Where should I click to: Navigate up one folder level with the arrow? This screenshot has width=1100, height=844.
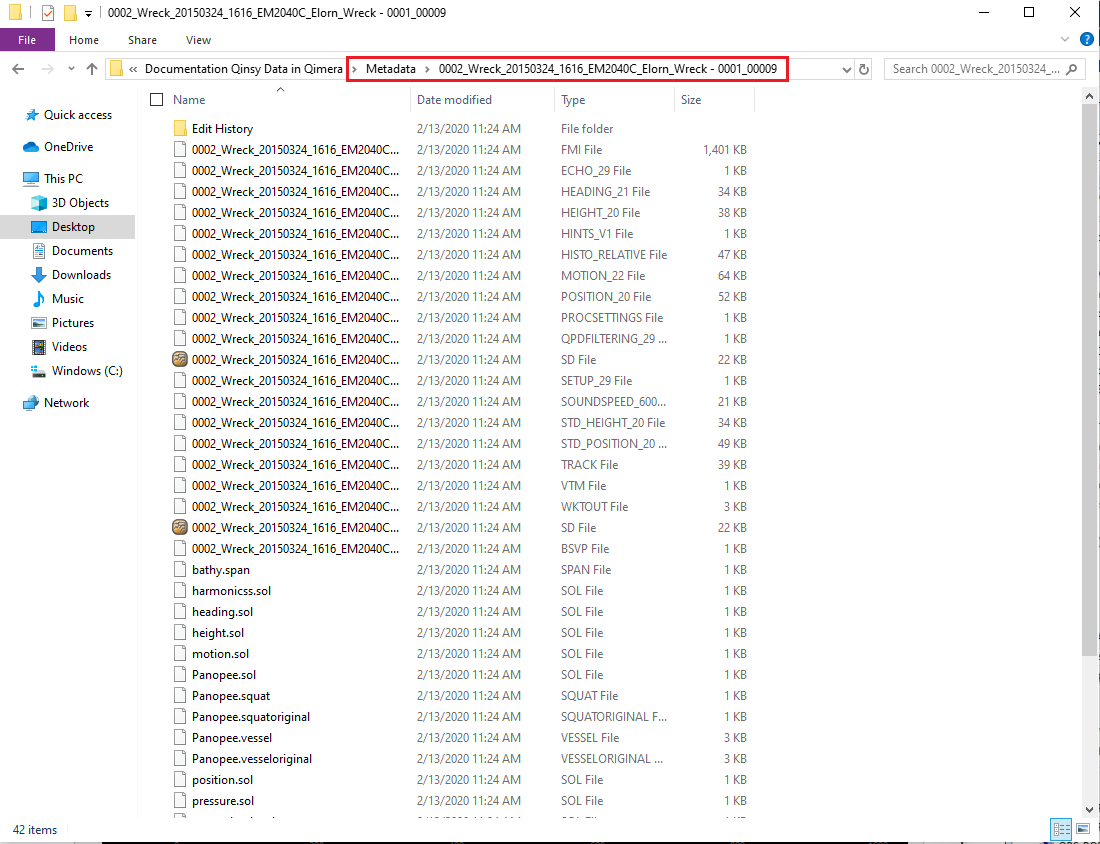coord(91,69)
